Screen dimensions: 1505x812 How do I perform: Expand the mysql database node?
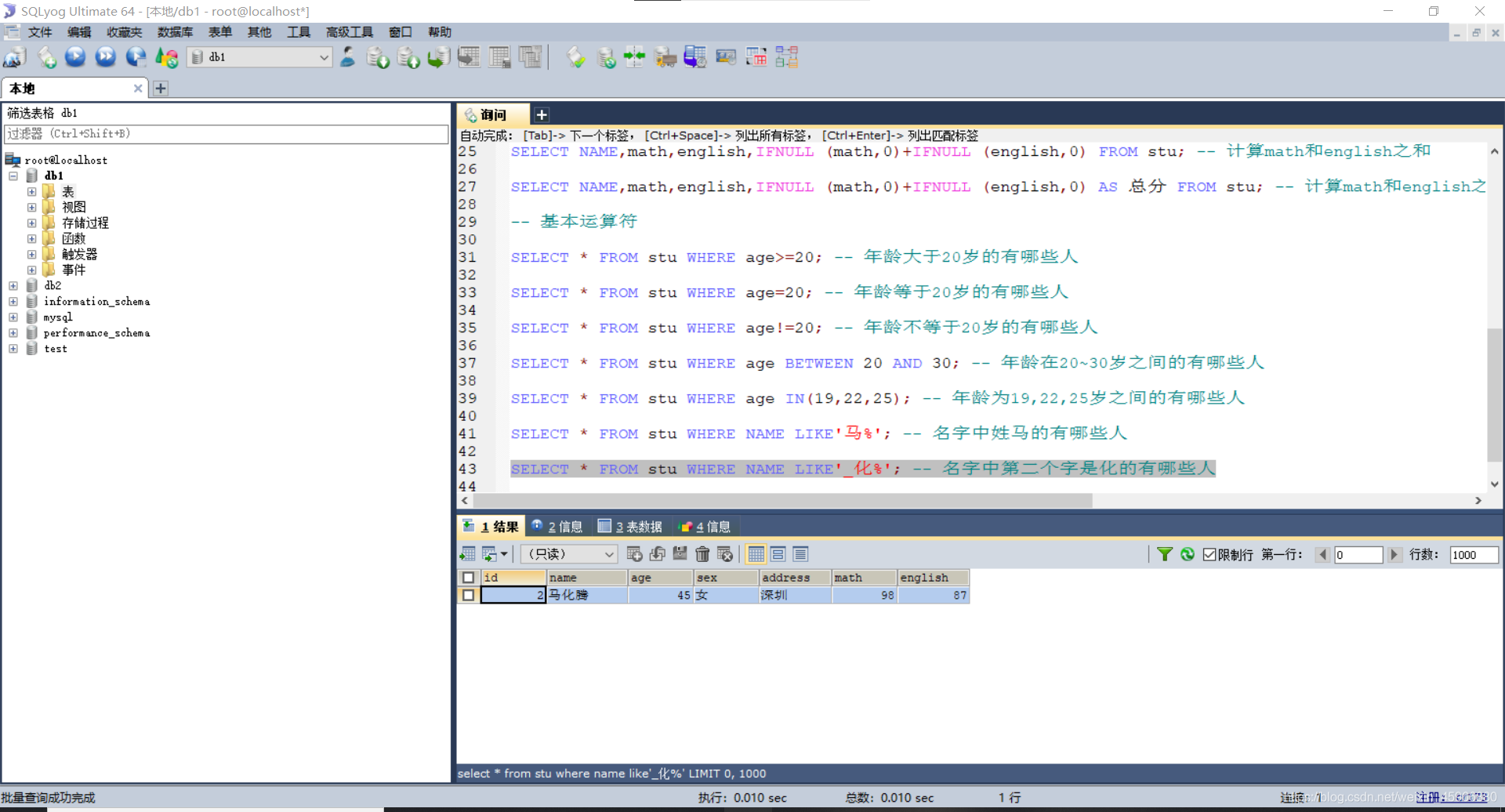[13, 317]
